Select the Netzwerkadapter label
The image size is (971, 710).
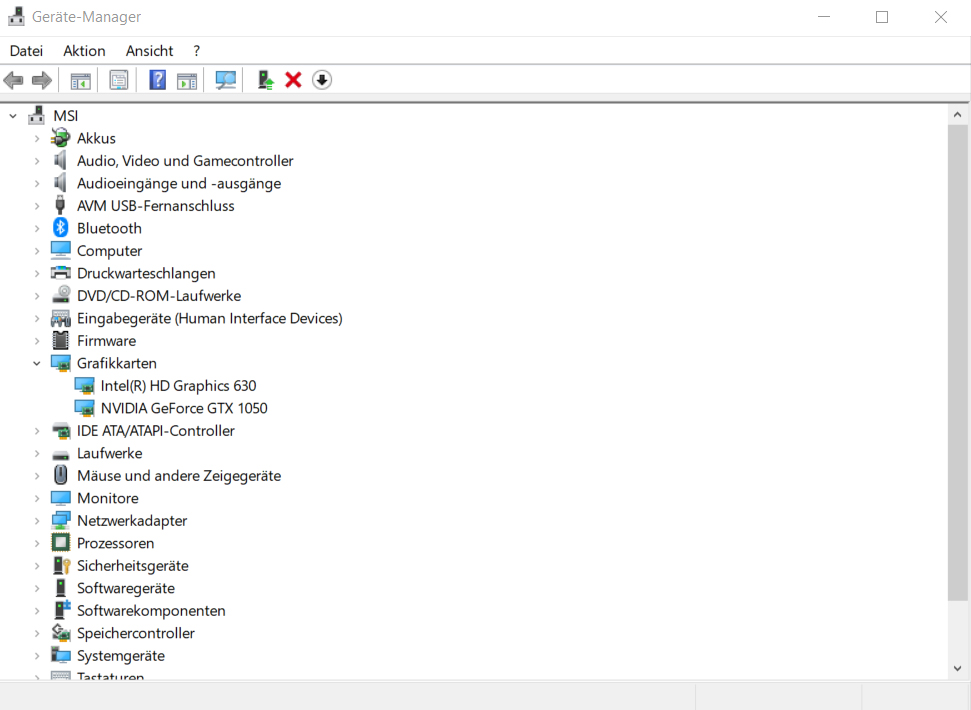[132, 521]
